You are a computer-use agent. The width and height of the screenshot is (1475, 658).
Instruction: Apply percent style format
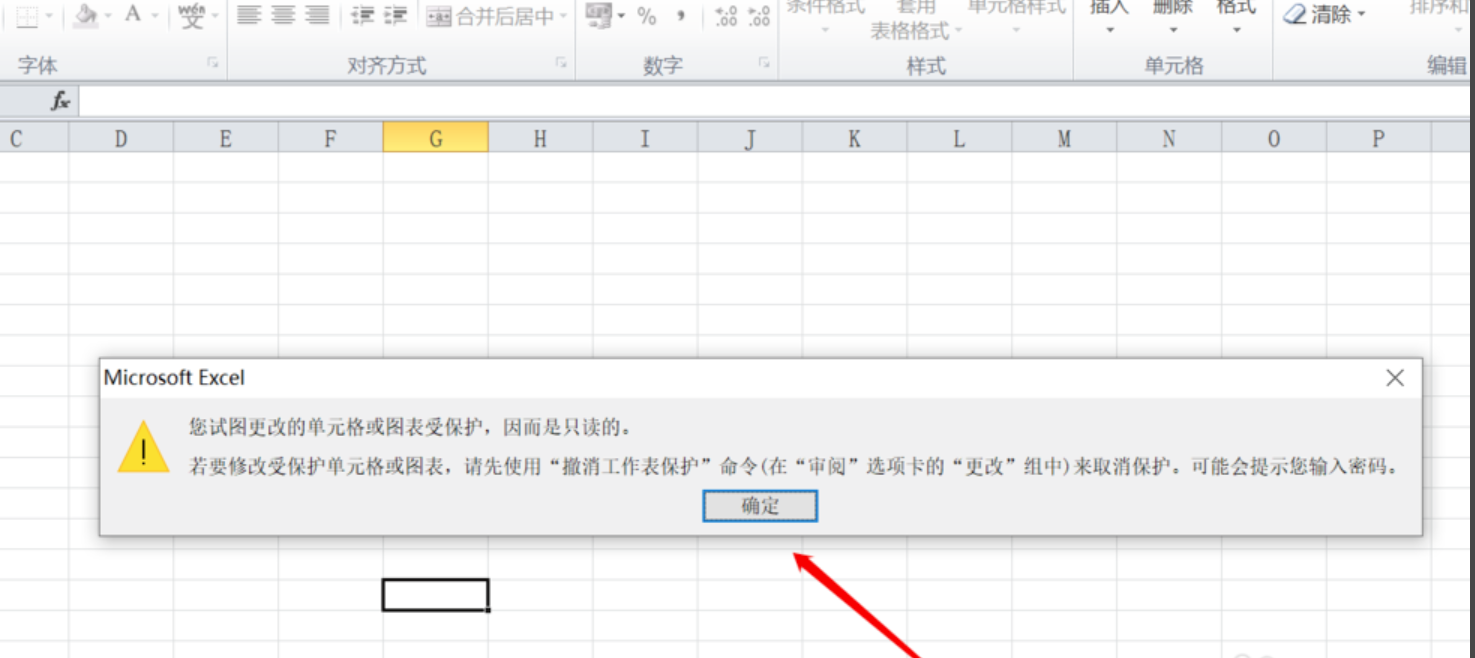coord(647,16)
